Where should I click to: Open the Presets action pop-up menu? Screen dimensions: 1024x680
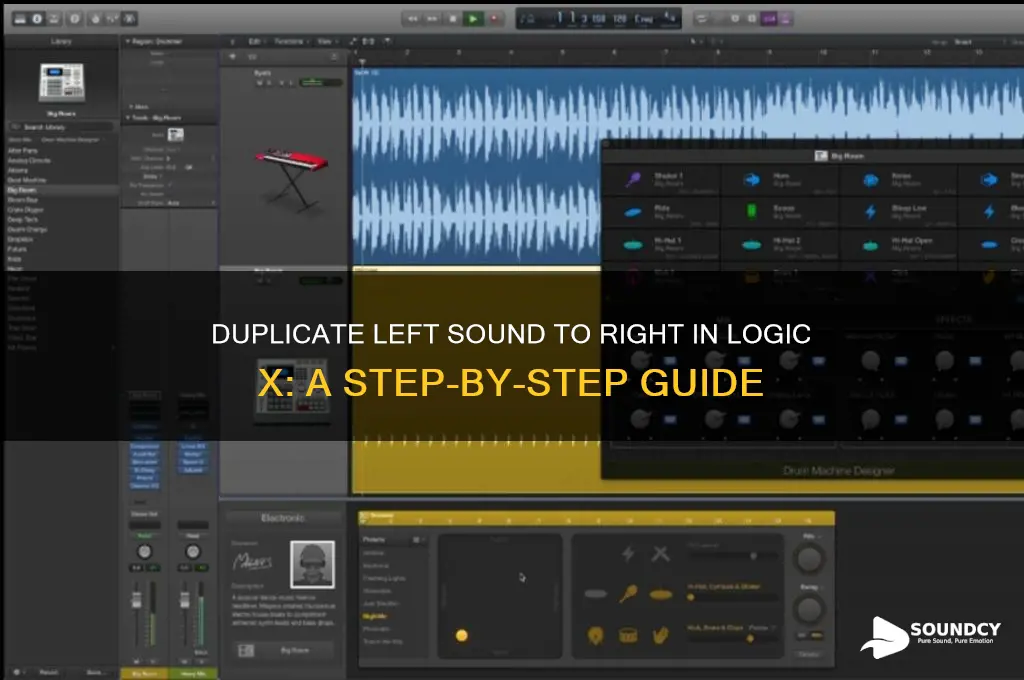417,540
